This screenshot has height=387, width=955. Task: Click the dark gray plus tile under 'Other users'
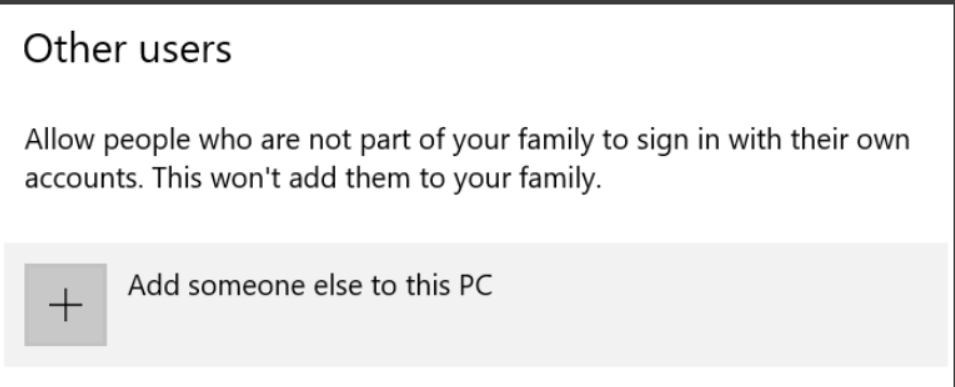click(x=65, y=305)
